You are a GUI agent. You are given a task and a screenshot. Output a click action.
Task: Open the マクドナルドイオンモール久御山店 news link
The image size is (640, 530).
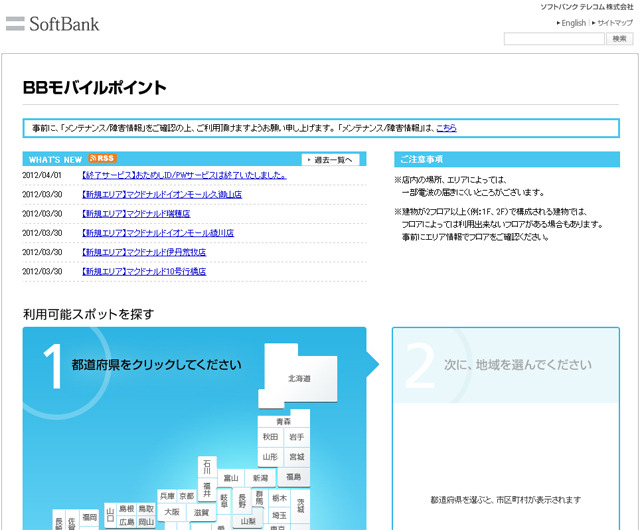(x=162, y=194)
